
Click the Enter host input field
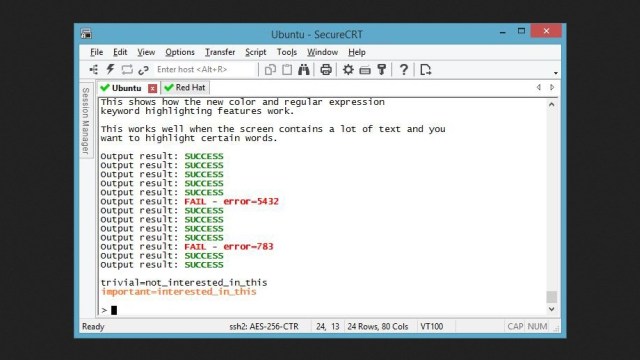pos(204,69)
